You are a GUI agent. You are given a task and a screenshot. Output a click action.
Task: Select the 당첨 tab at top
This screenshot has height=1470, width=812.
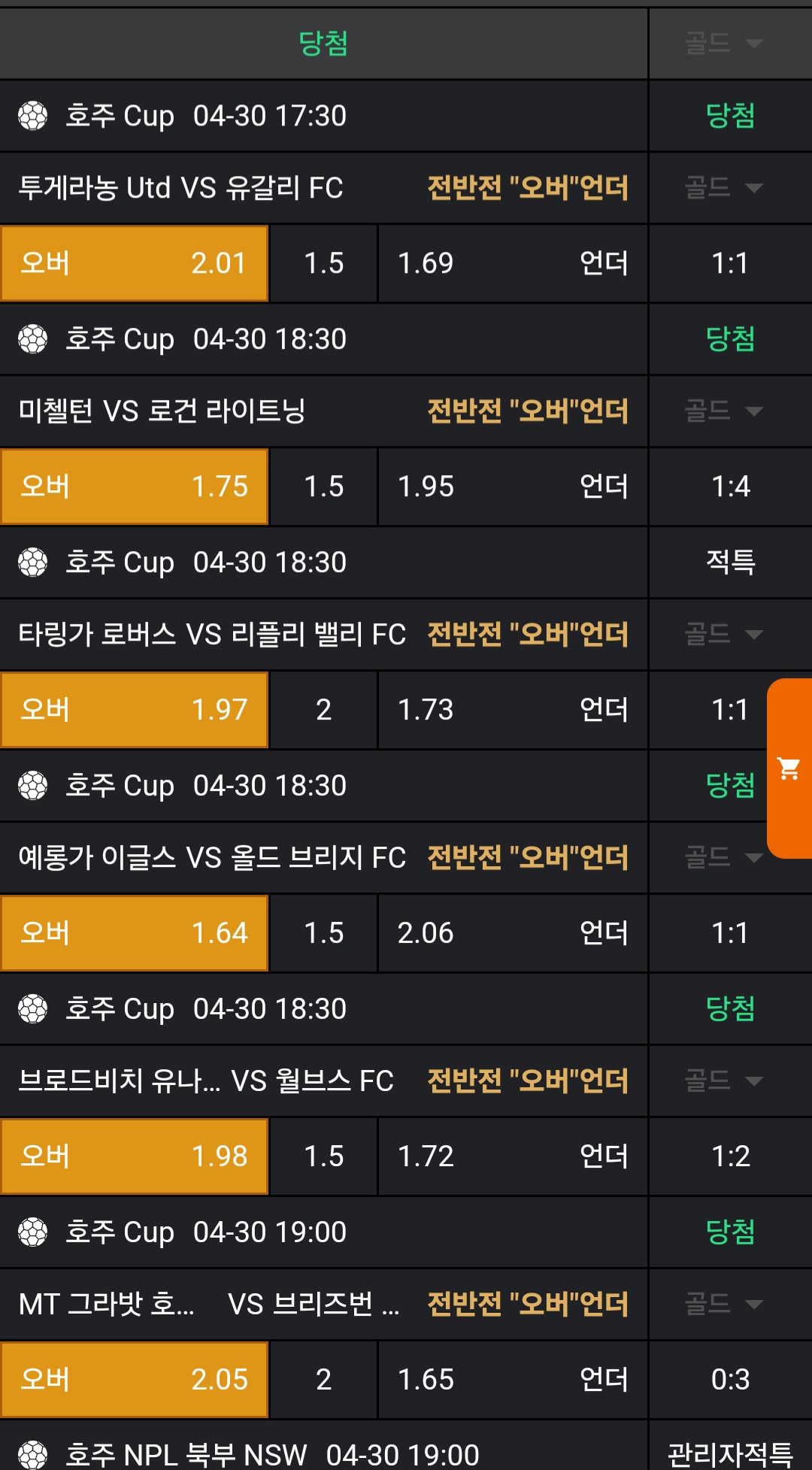[x=323, y=43]
